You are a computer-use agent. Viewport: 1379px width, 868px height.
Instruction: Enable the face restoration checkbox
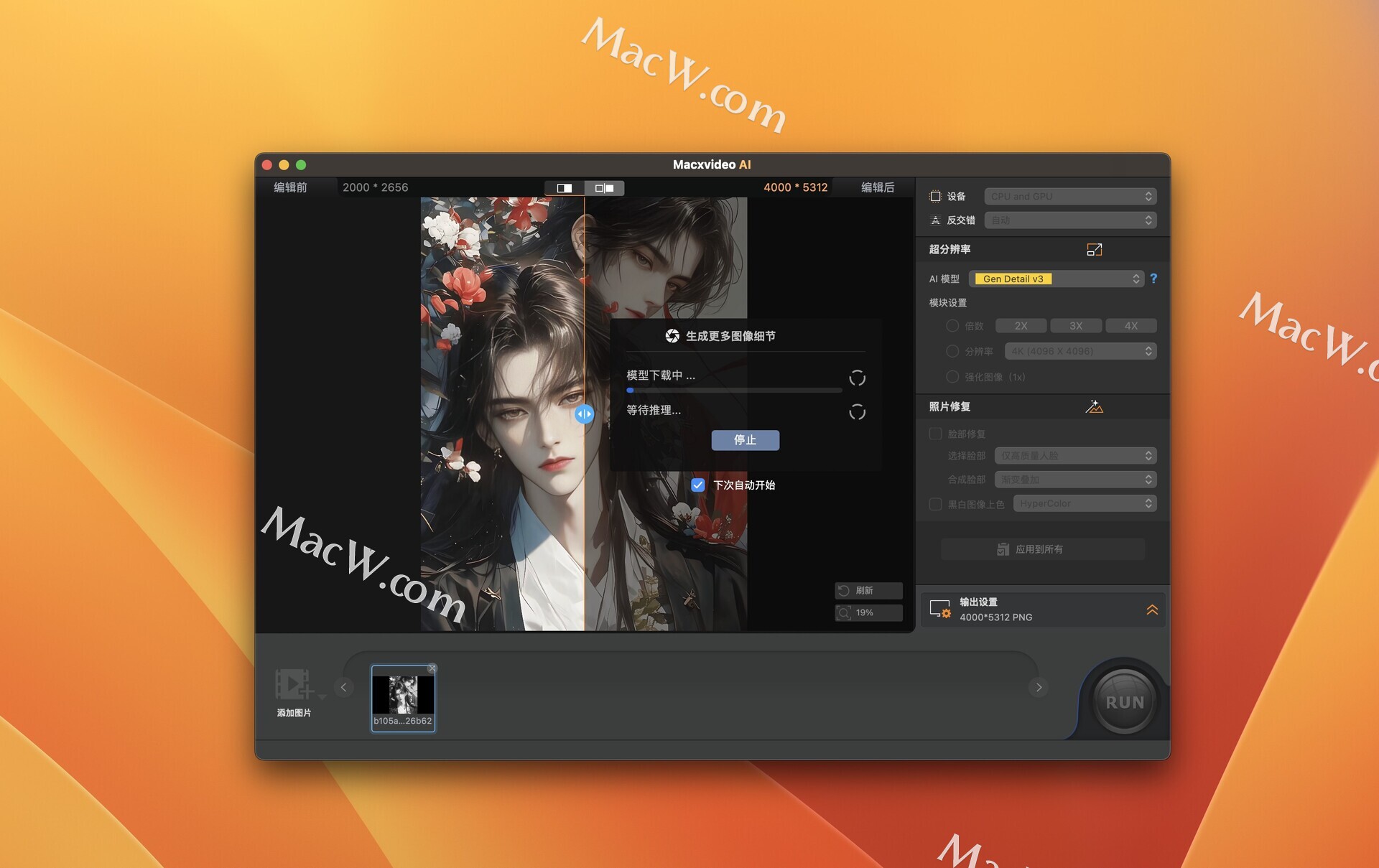tap(935, 434)
